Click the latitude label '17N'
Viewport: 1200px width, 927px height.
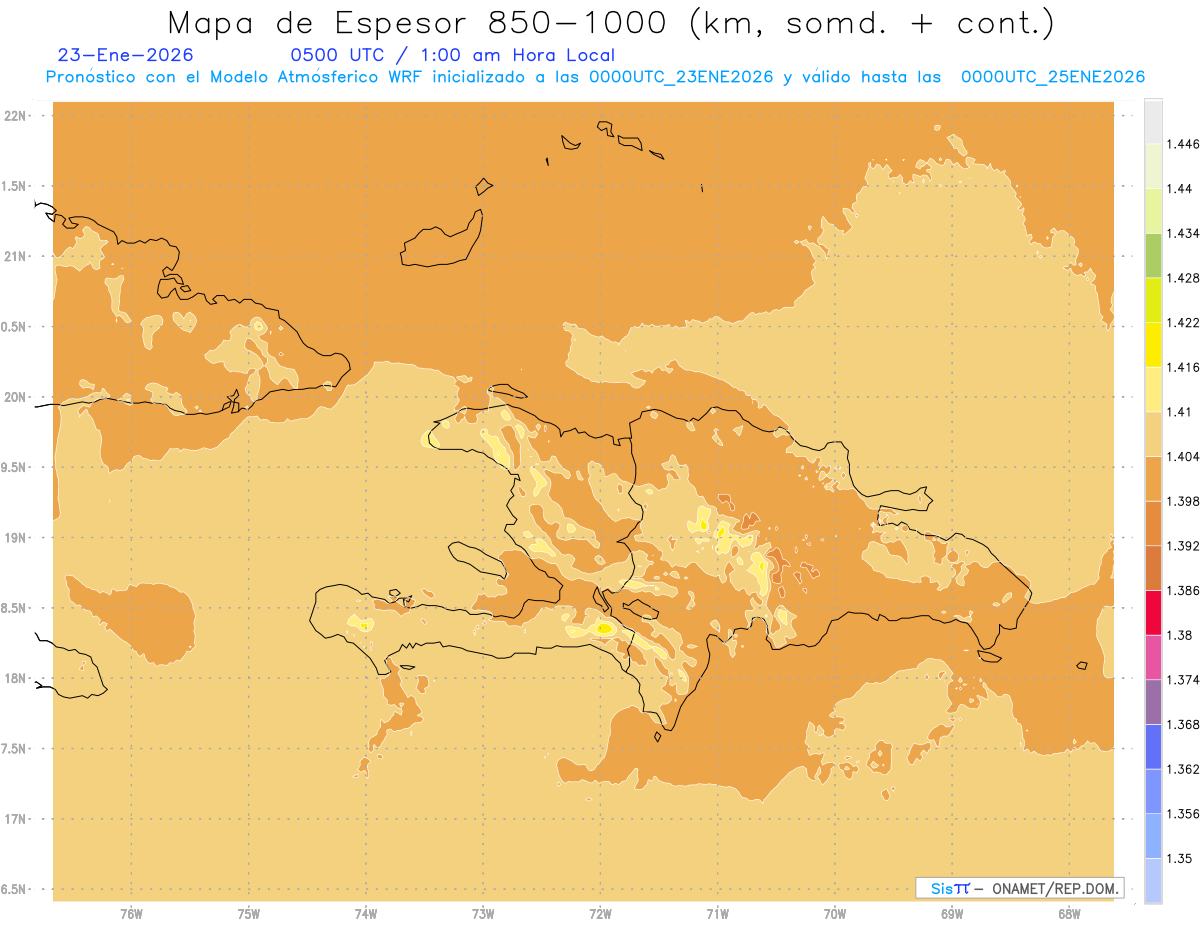point(15,819)
